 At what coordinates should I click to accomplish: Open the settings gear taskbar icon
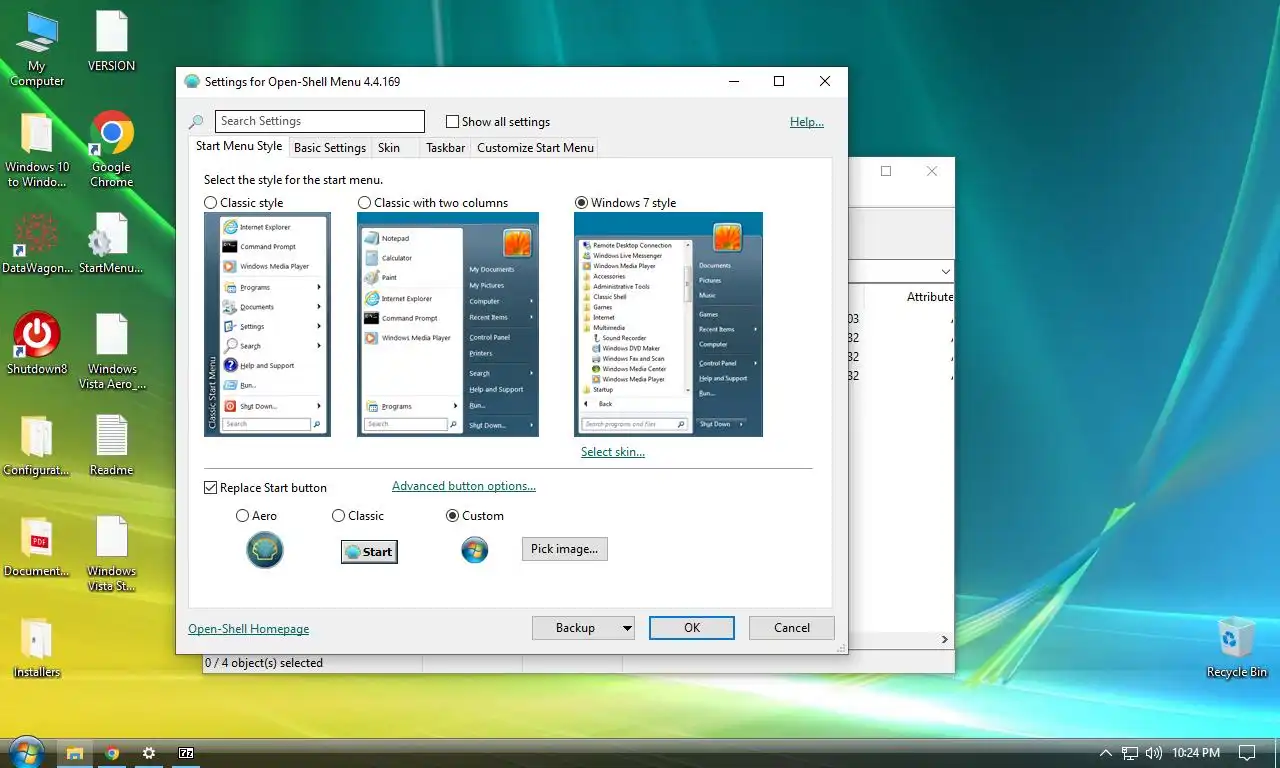pyautogui.click(x=149, y=753)
